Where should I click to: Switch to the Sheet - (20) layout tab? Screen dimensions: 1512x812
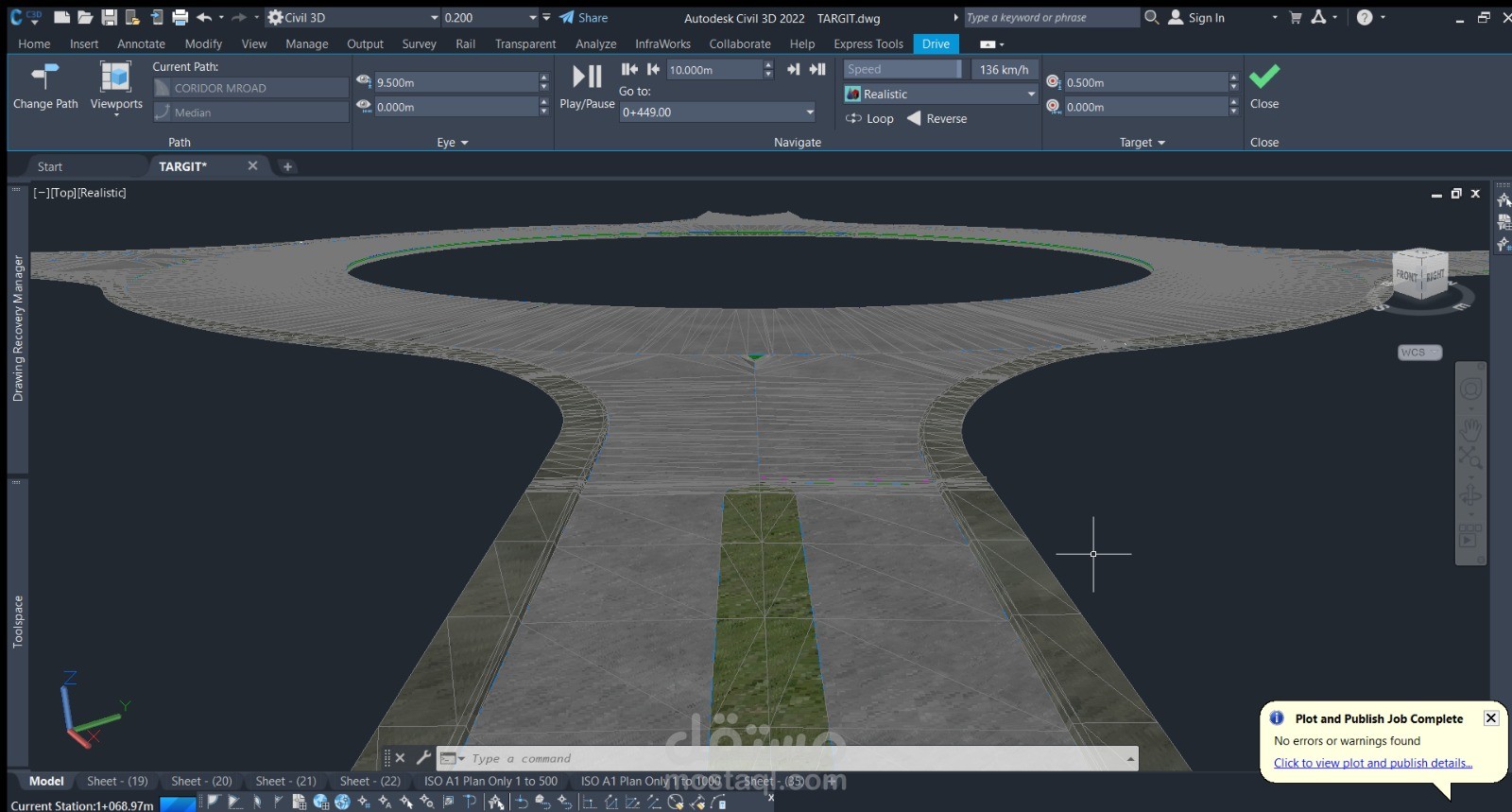[x=201, y=781]
